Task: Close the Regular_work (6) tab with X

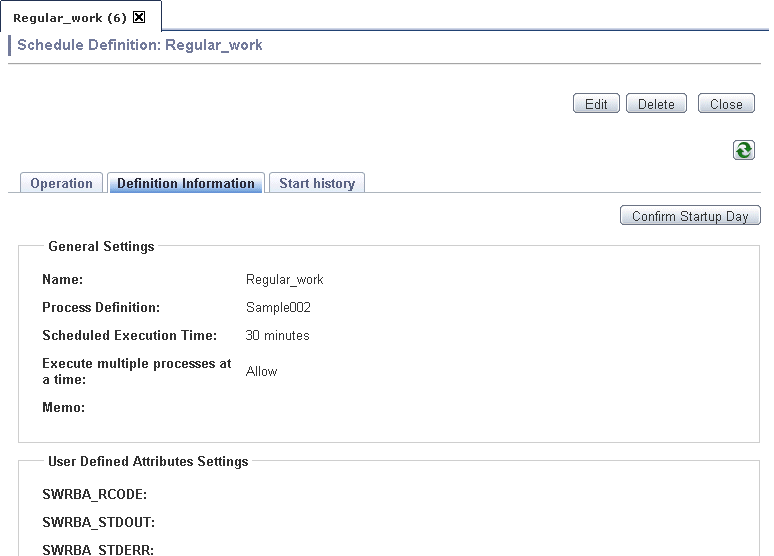Action: click(140, 17)
